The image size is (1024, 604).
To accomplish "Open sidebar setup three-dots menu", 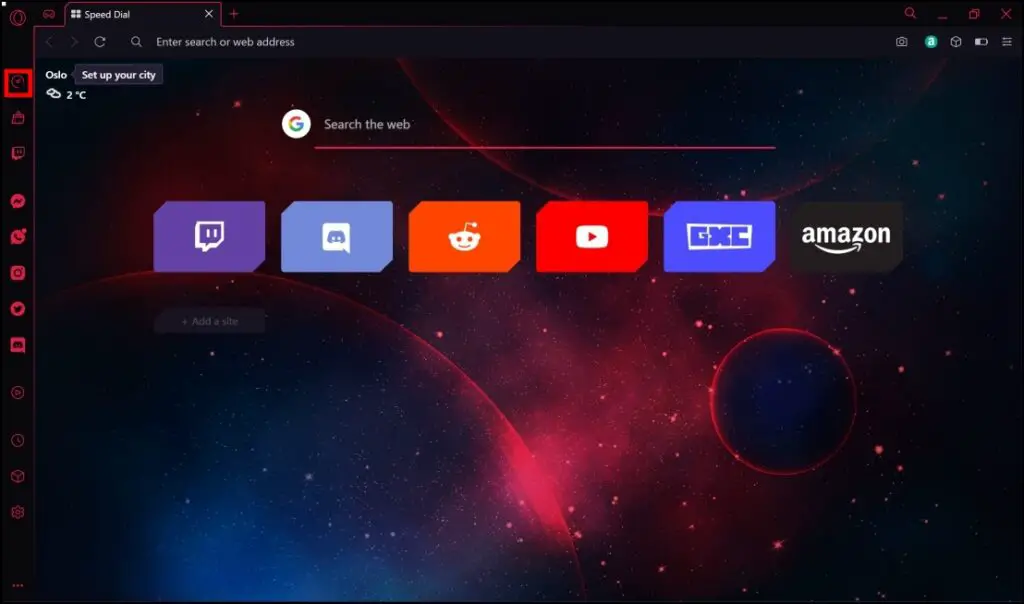I will [18, 585].
